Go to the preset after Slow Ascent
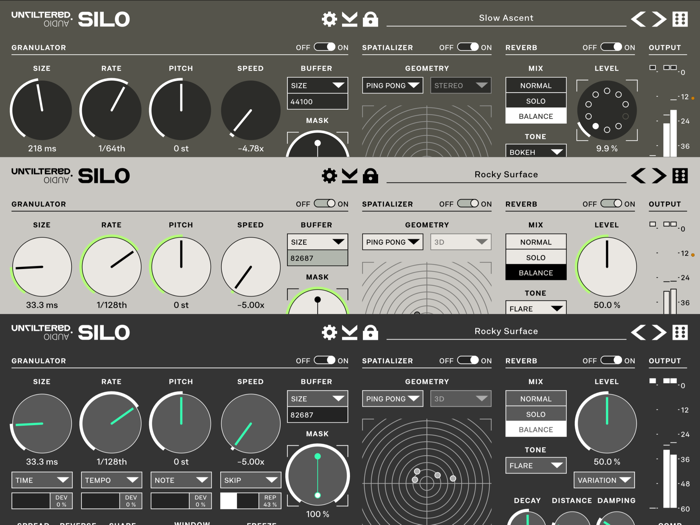This screenshot has width=700, height=525. coord(659,19)
